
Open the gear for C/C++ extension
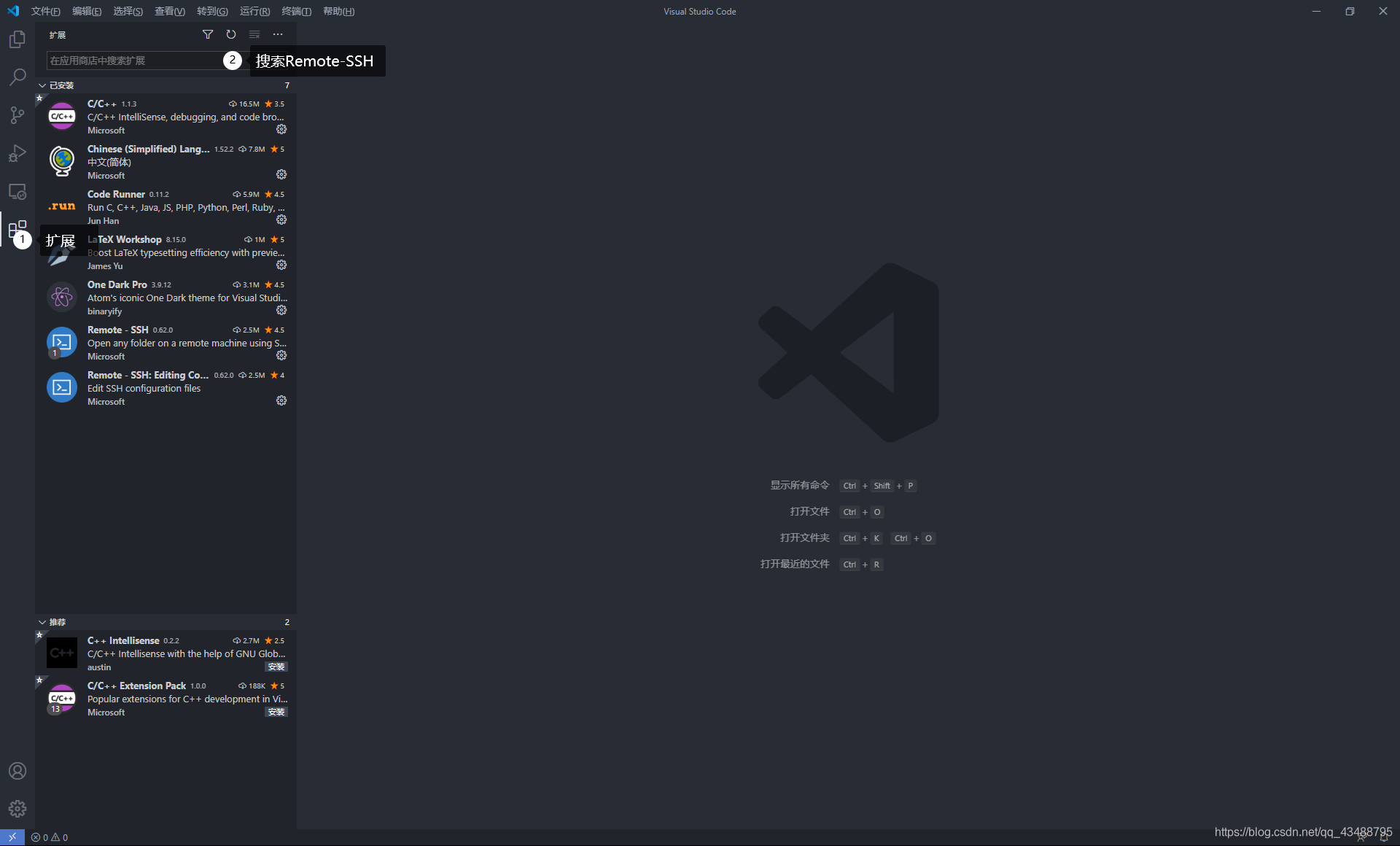[281, 129]
